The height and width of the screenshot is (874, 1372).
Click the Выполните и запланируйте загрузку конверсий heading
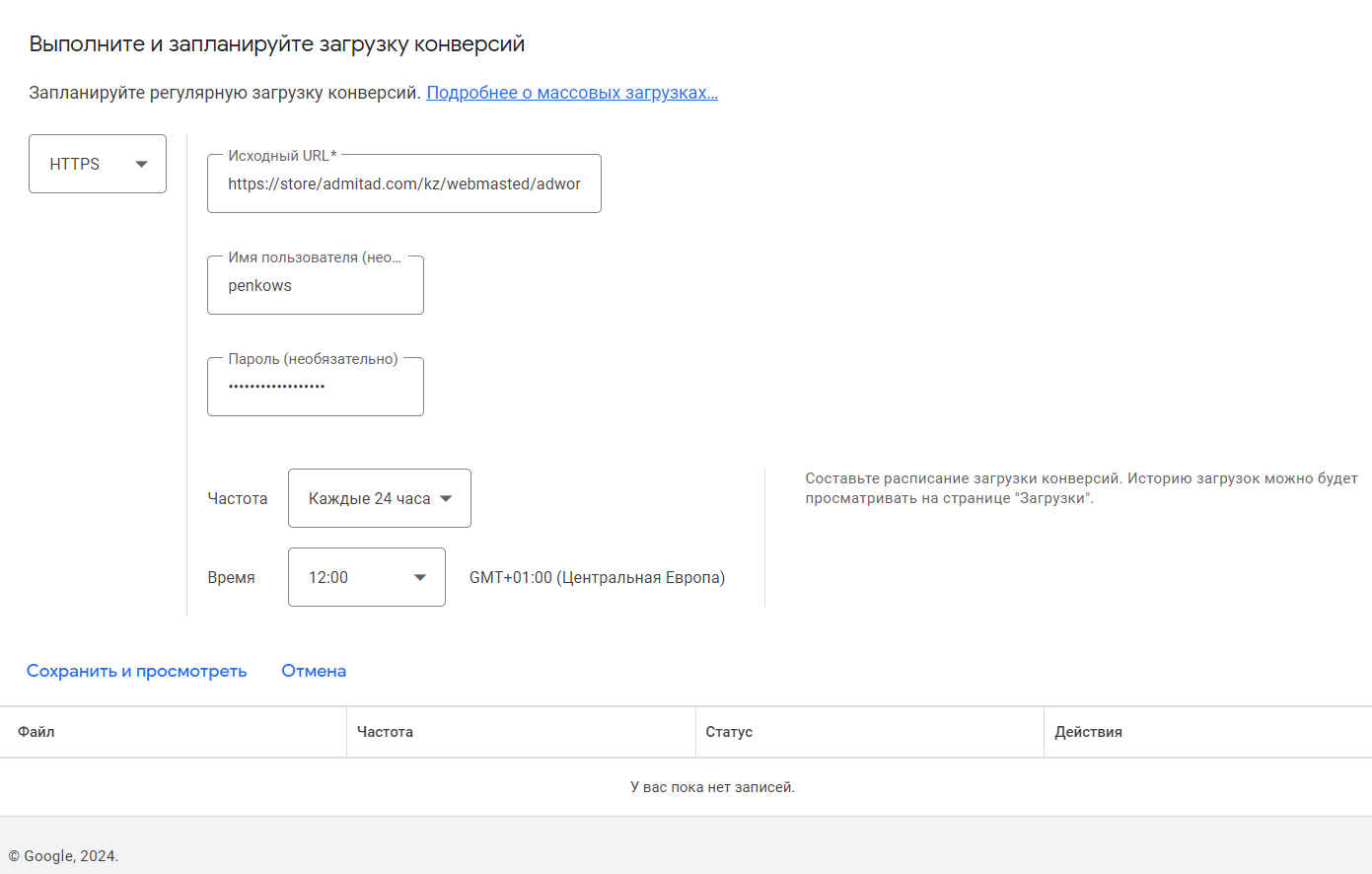click(277, 44)
